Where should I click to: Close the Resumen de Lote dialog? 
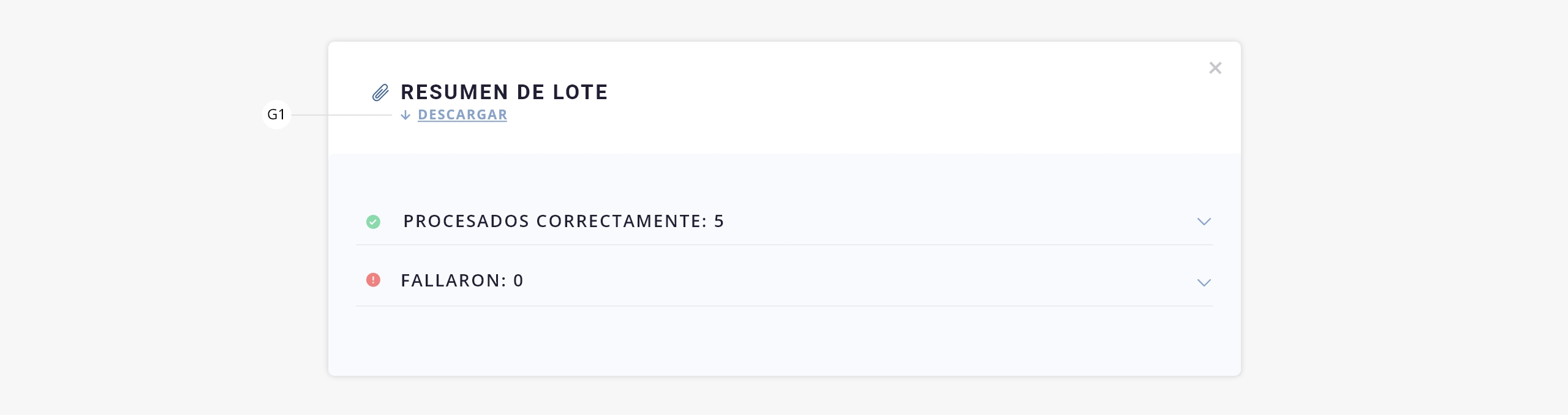(1215, 68)
